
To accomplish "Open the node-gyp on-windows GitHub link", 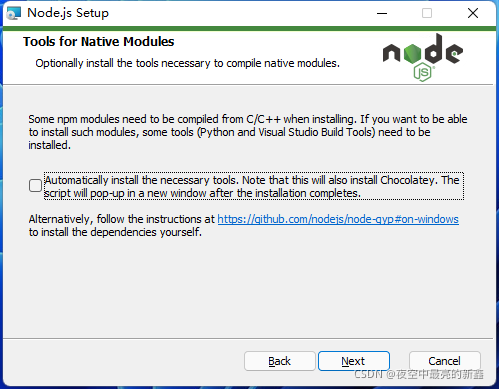I will (338, 219).
